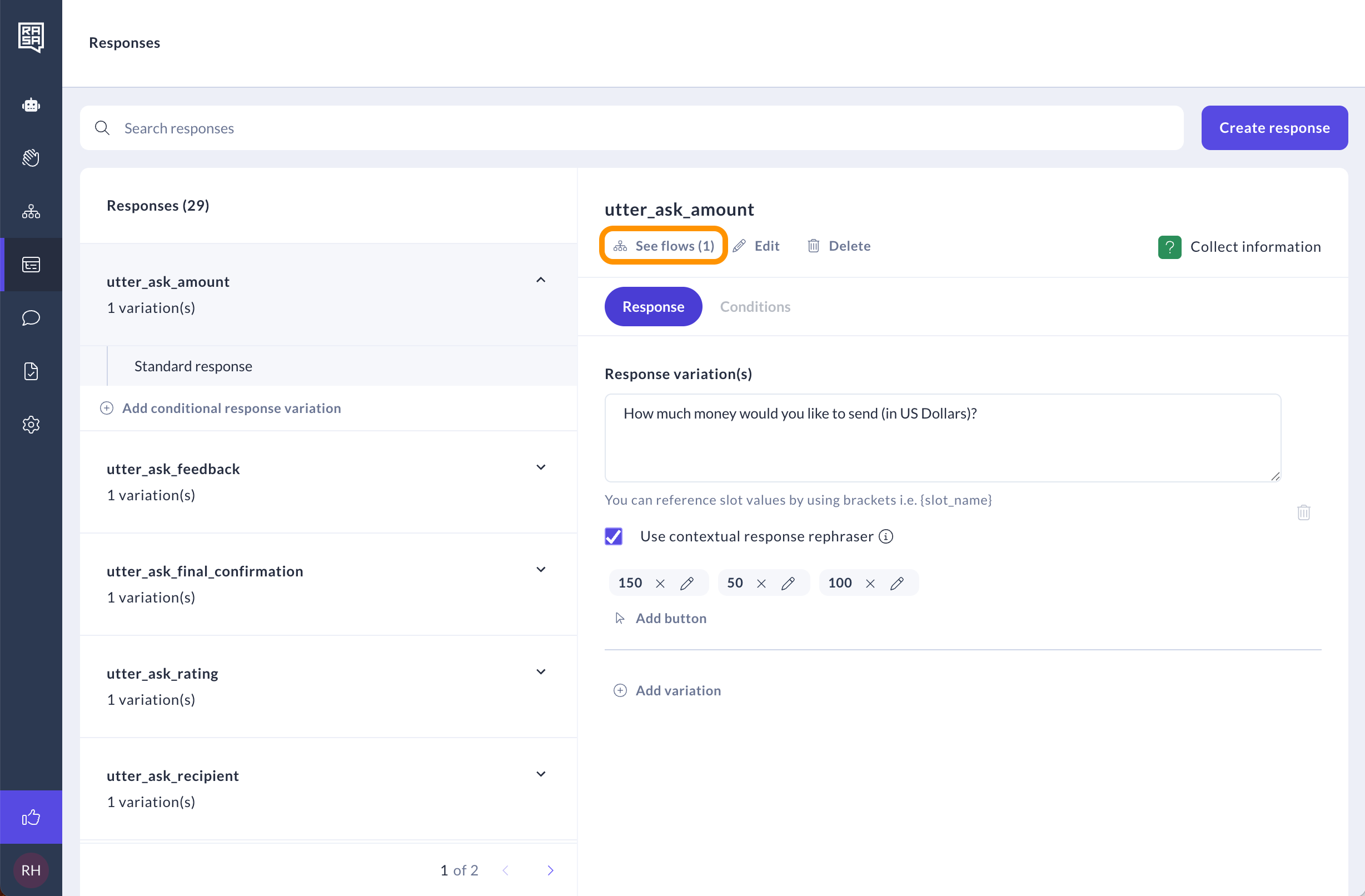Open the responses sidebar icon
This screenshot has height=896, width=1365.
[31, 265]
